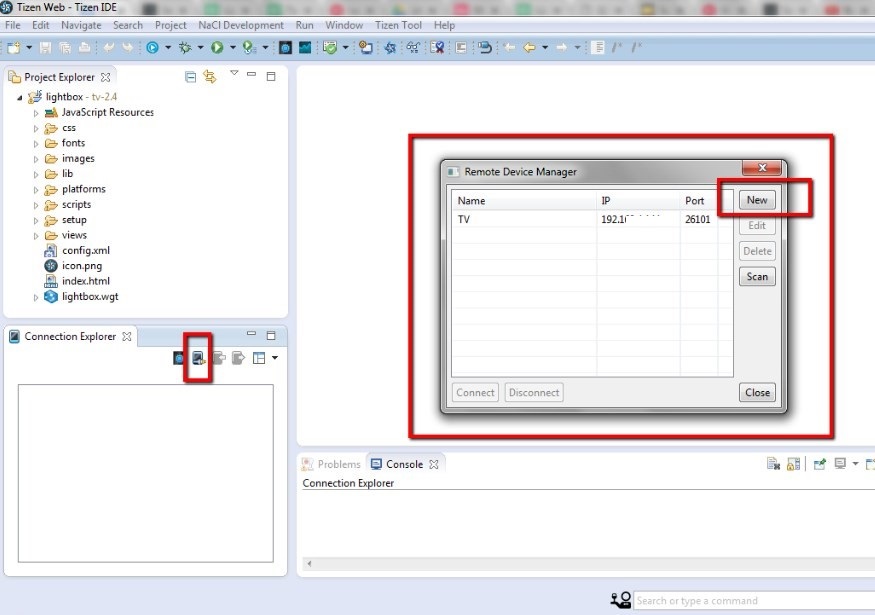Open the Navigate menu
The image size is (875, 615).
coord(81,25)
